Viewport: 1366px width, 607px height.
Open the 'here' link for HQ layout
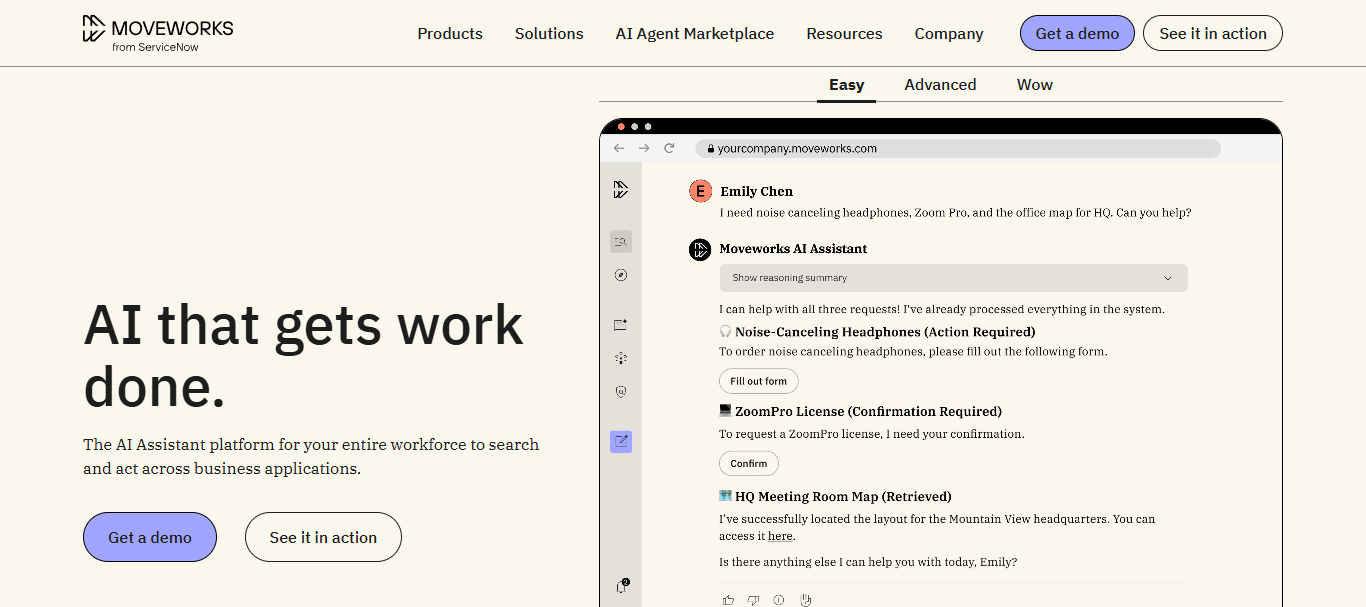tap(780, 537)
